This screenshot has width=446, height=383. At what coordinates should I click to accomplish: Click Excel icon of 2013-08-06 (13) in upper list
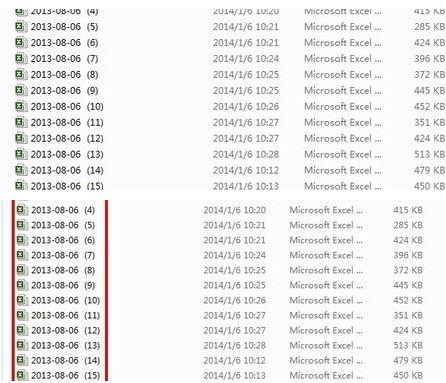(21, 154)
